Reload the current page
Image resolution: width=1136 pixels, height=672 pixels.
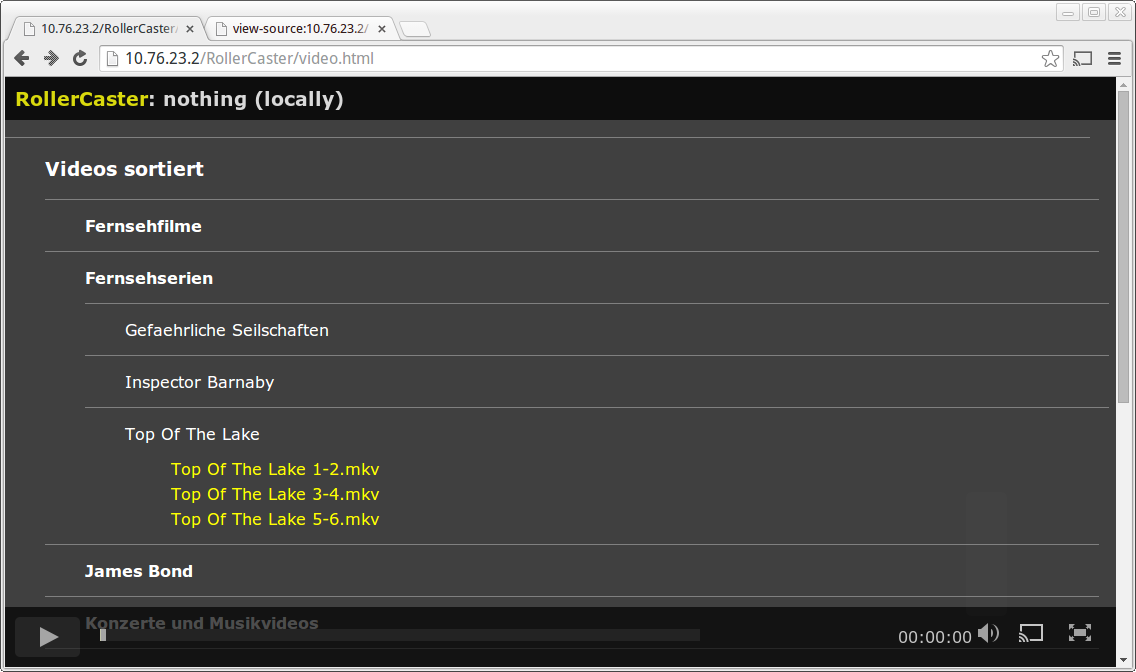[80, 59]
